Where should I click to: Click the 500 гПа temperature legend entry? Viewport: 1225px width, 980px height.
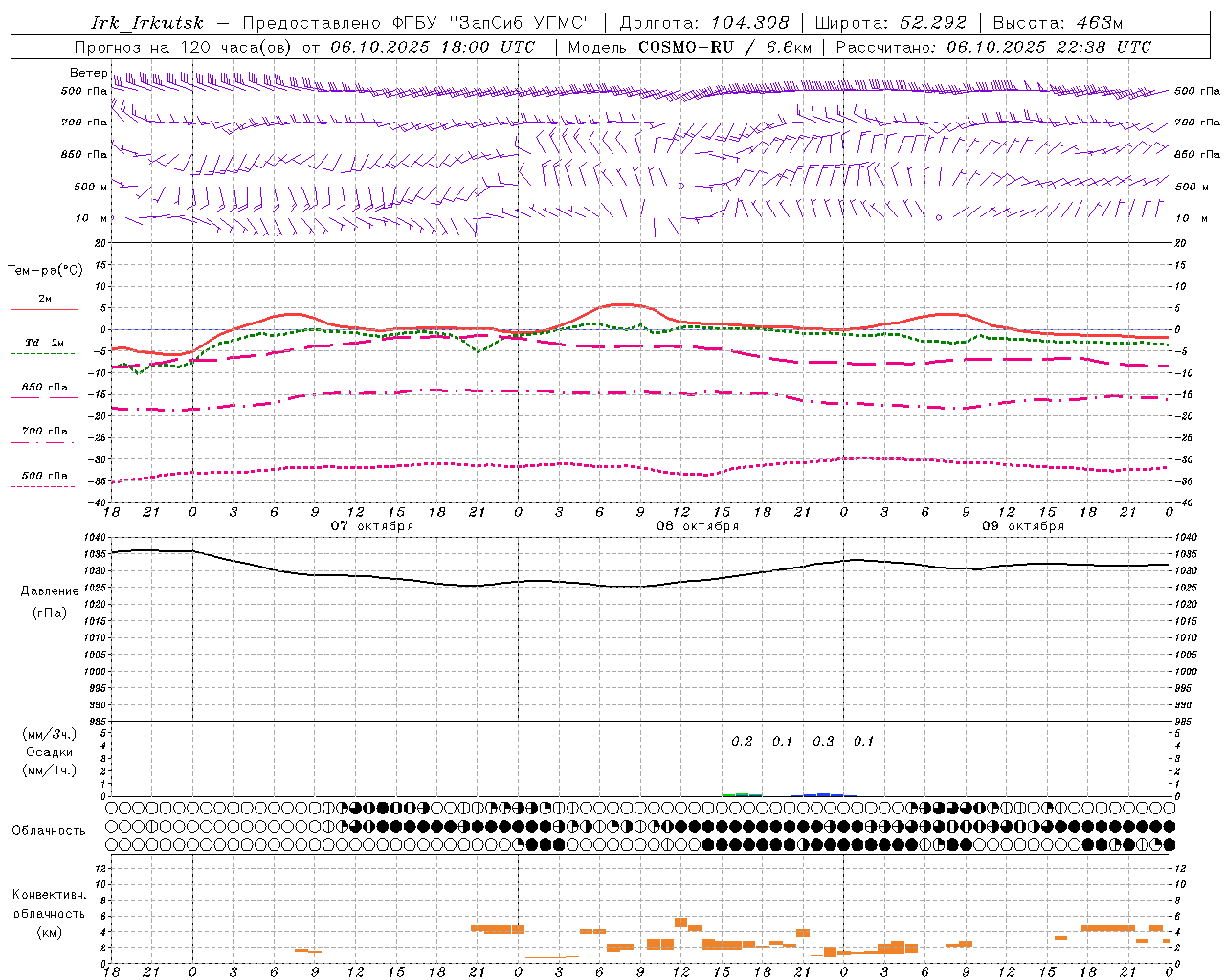pyautogui.click(x=45, y=476)
